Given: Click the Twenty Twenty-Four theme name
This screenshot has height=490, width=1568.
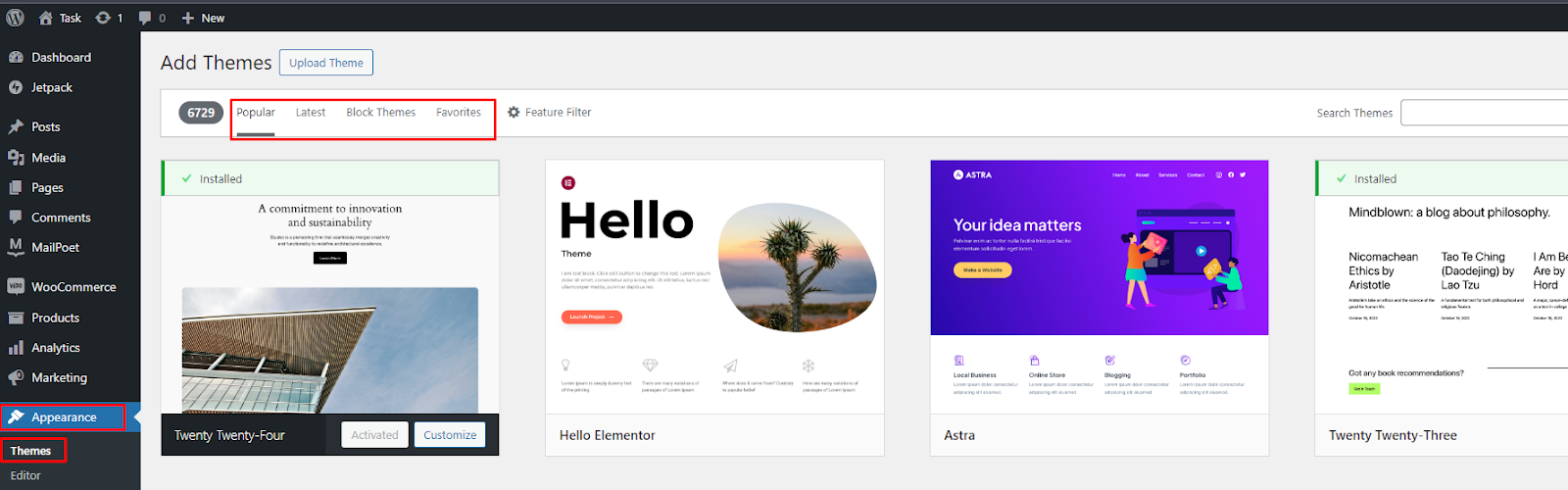Looking at the screenshot, I should click(229, 435).
